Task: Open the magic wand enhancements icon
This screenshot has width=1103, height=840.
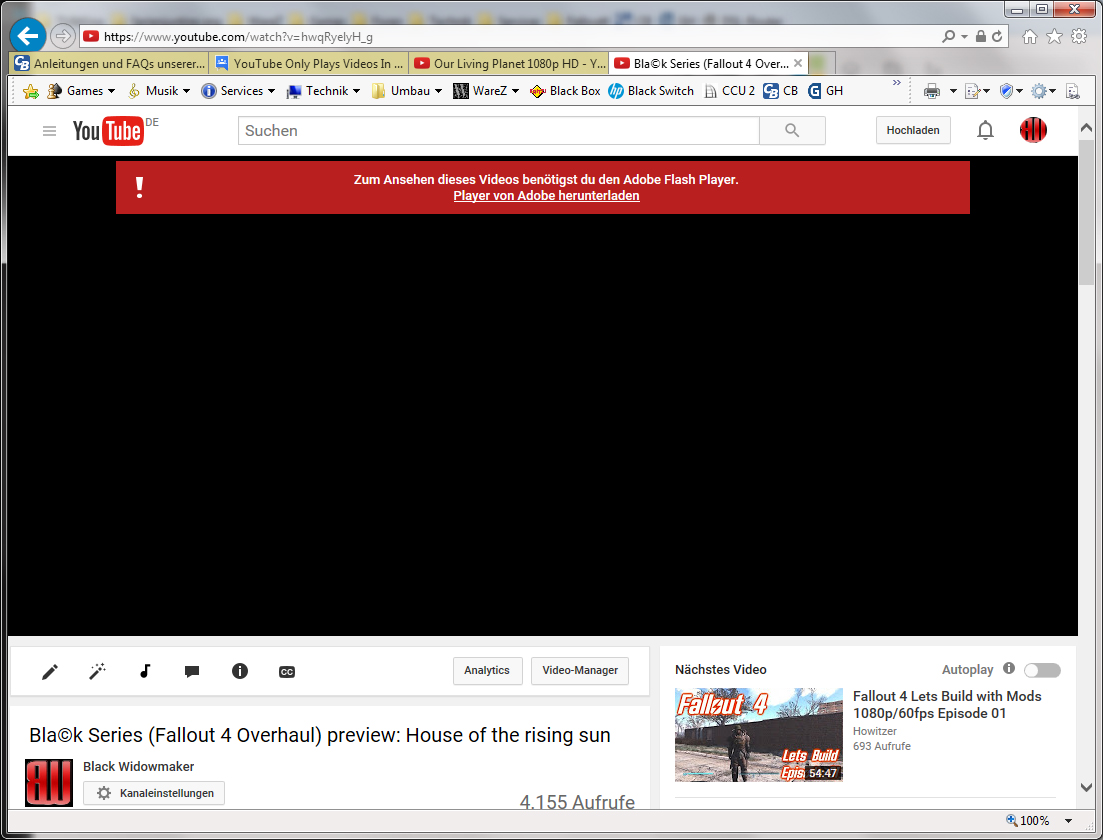Action: (97, 671)
